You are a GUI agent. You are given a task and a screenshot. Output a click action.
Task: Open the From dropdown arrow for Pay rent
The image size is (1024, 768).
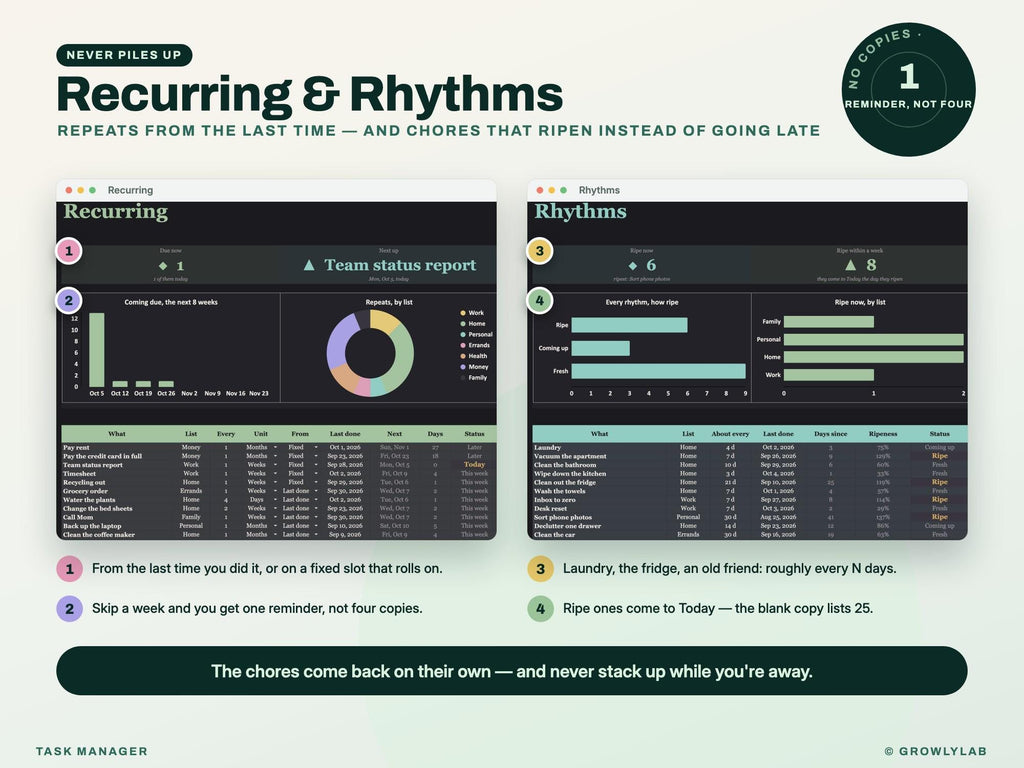tap(315, 447)
